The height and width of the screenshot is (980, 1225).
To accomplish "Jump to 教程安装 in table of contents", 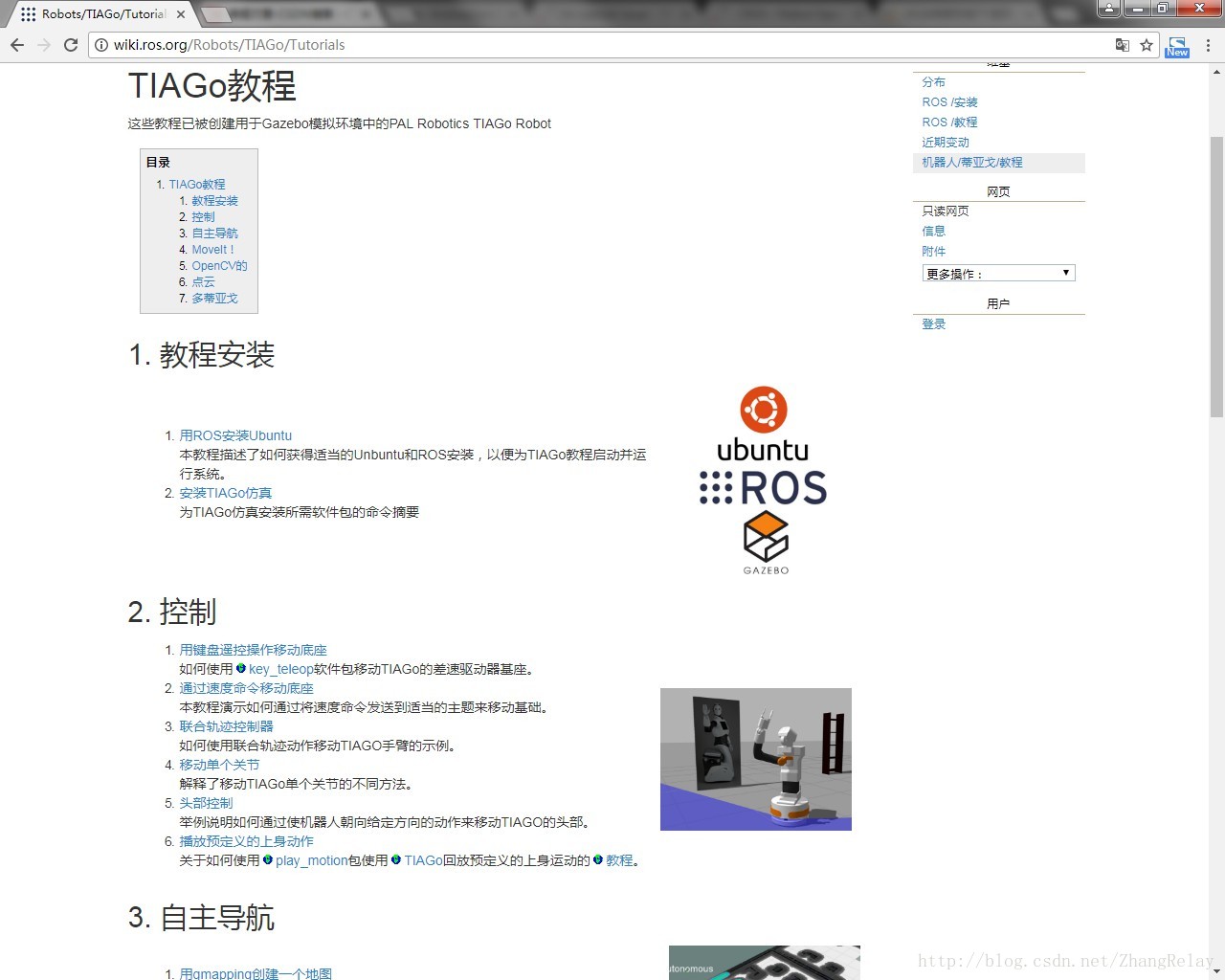I will click(214, 201).
